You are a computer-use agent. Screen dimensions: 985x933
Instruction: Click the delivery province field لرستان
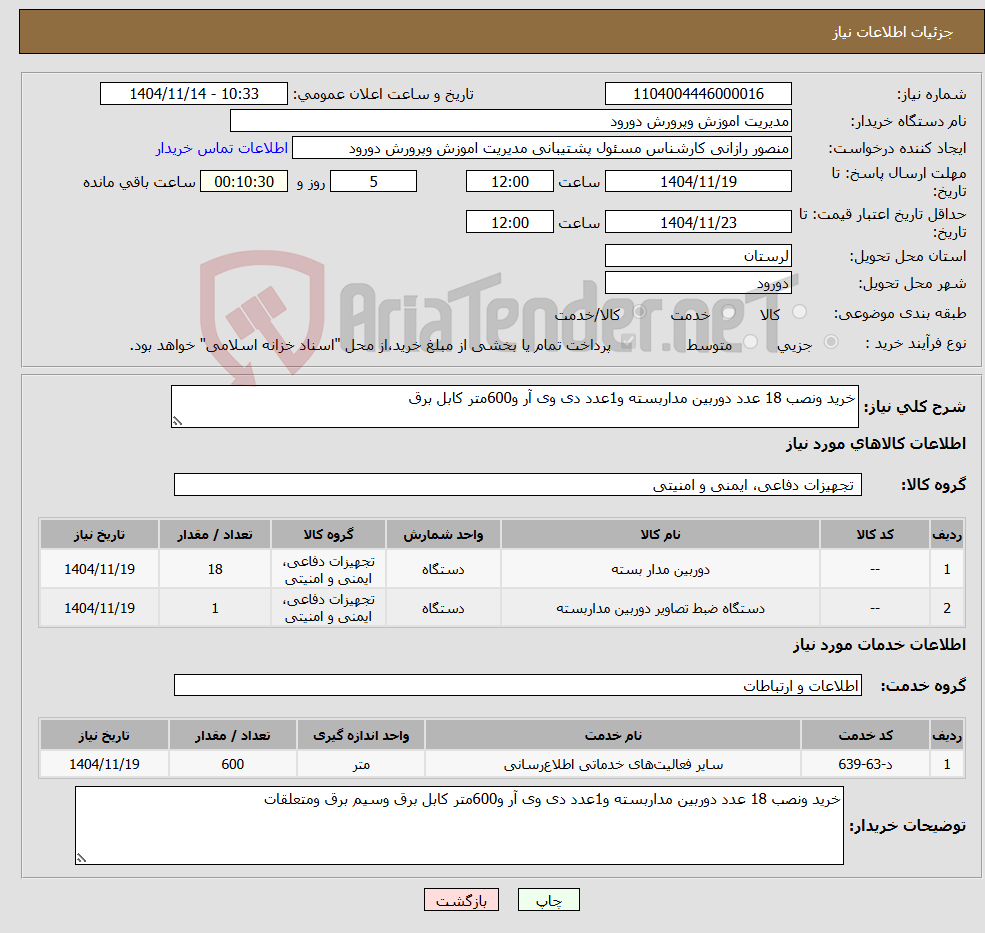(x=698, y=256)
